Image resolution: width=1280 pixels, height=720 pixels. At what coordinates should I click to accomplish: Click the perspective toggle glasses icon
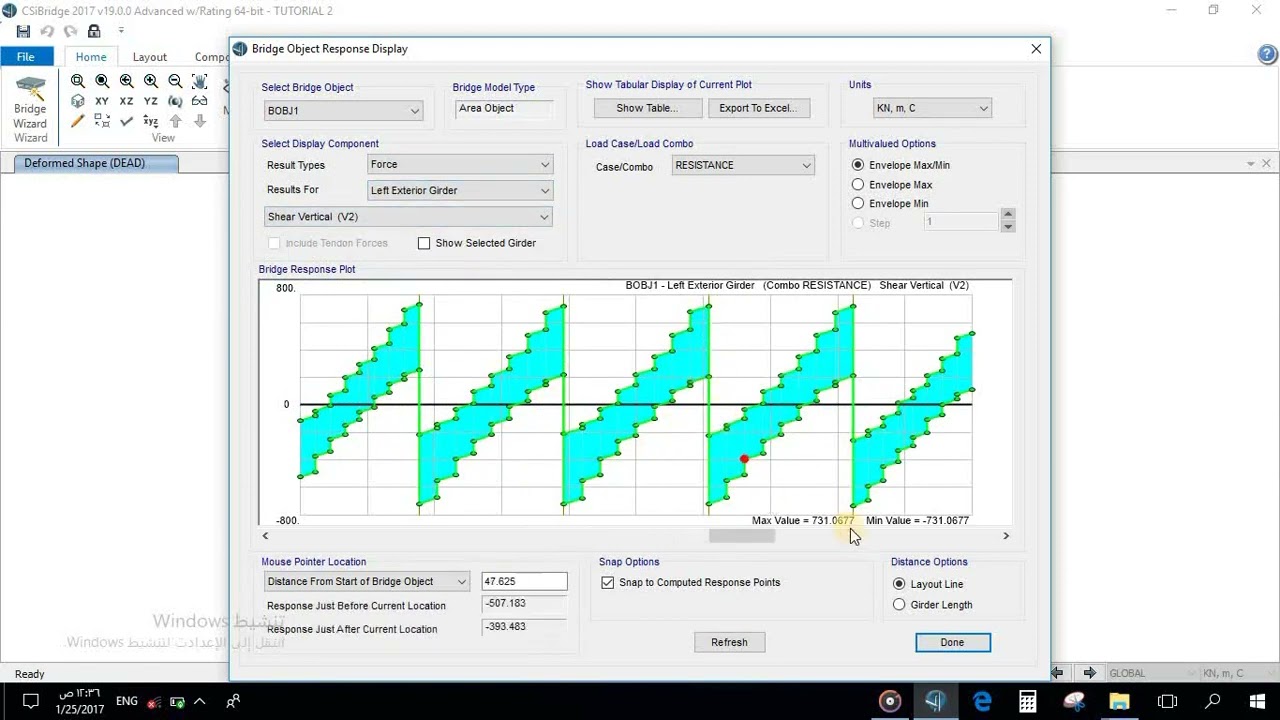[199, 101]
